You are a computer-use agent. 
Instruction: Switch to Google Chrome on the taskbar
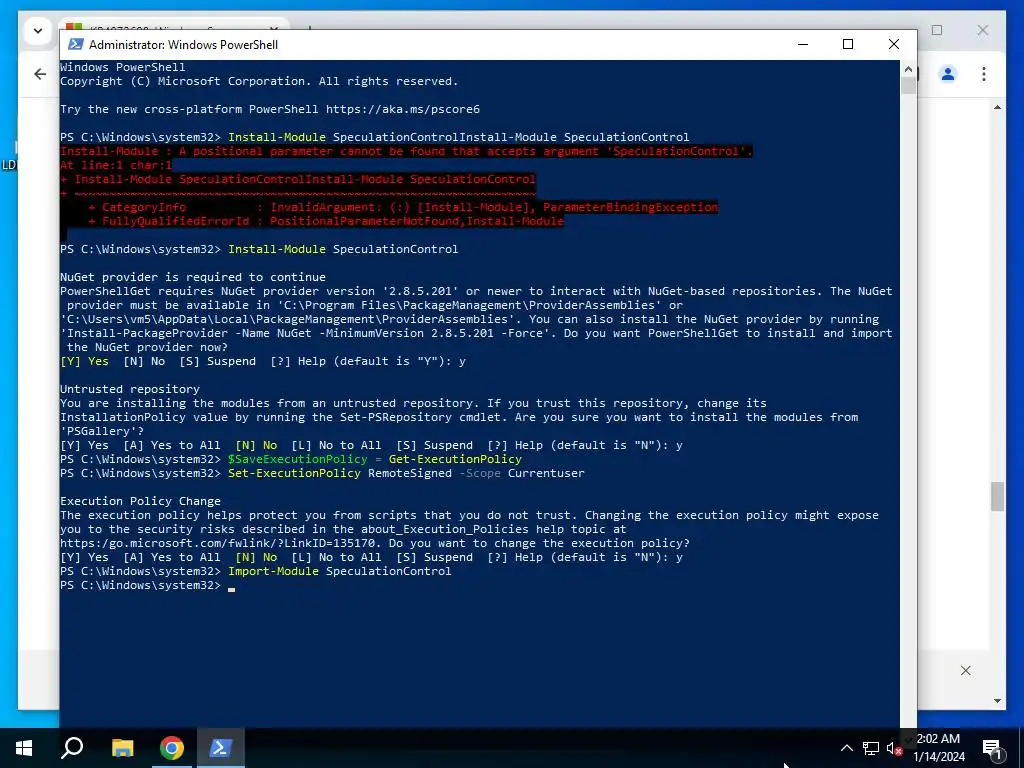tap(172, 748)
